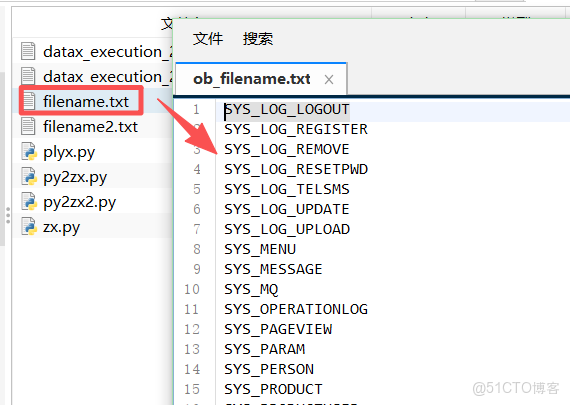Place cursor on line SYS_LOG_TELSMS
Viewport: 570px width, 405px height.
point(287,189)
